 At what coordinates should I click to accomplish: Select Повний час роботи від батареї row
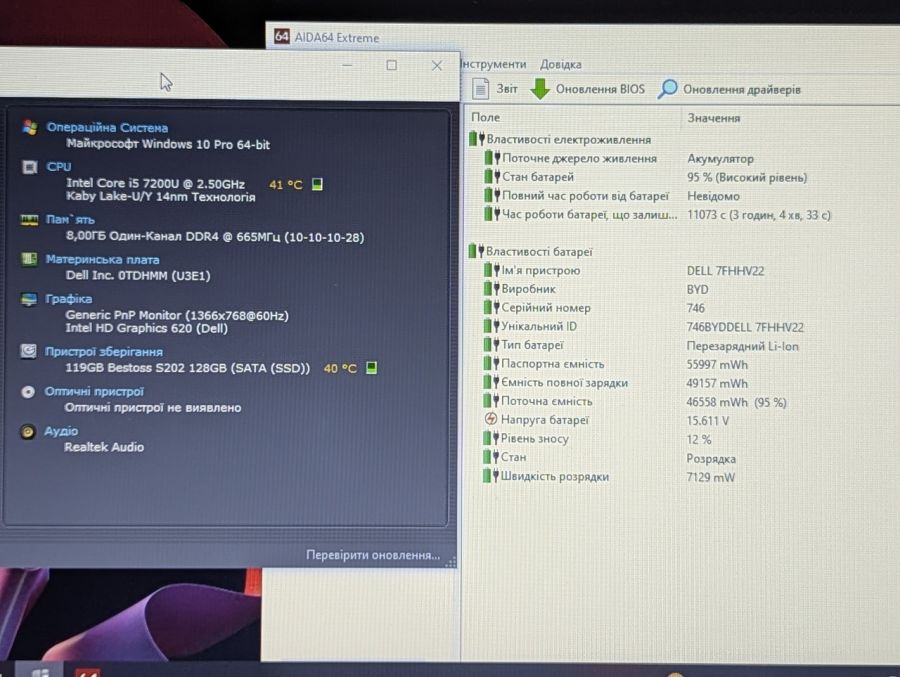coord(611,196)
